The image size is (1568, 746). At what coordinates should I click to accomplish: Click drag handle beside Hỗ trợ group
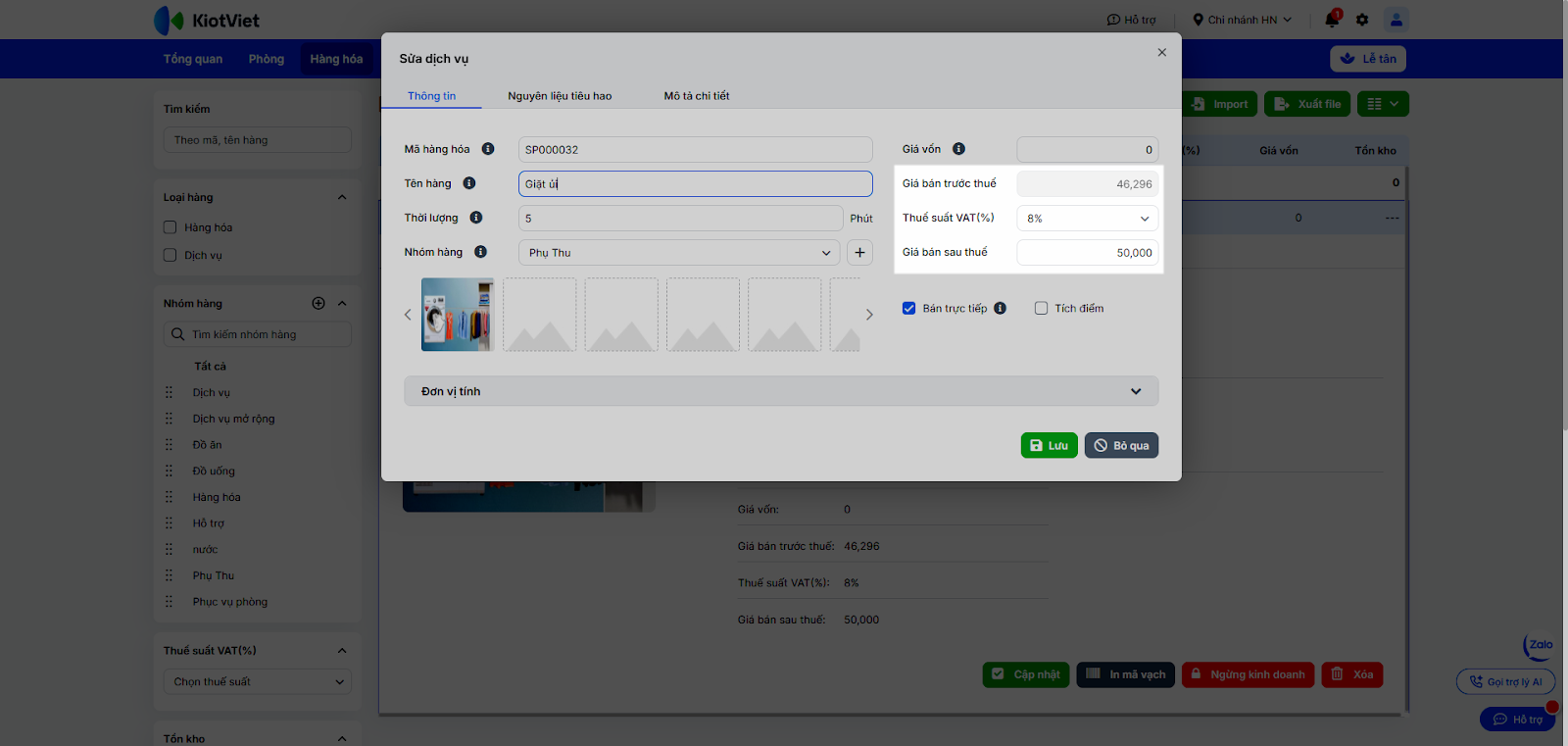click(169, 523)
